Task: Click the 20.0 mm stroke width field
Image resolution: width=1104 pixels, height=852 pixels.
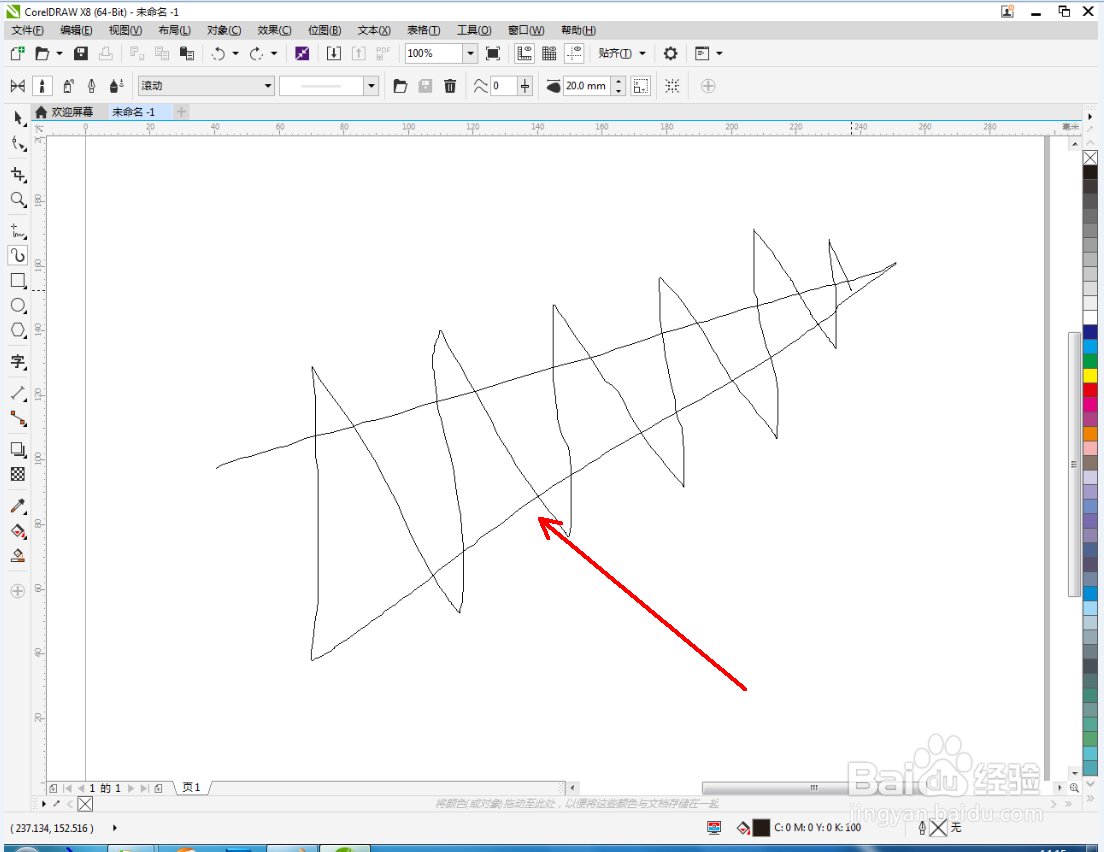Action: 587,86
